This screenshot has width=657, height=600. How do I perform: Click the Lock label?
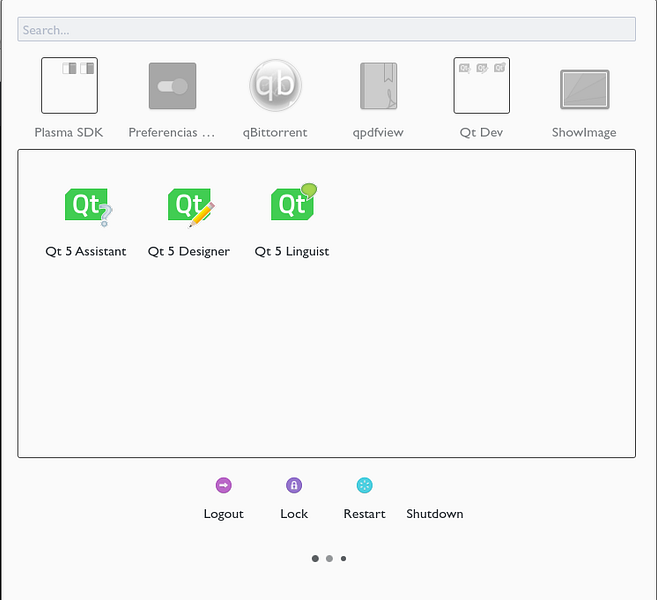click(294, 514)
